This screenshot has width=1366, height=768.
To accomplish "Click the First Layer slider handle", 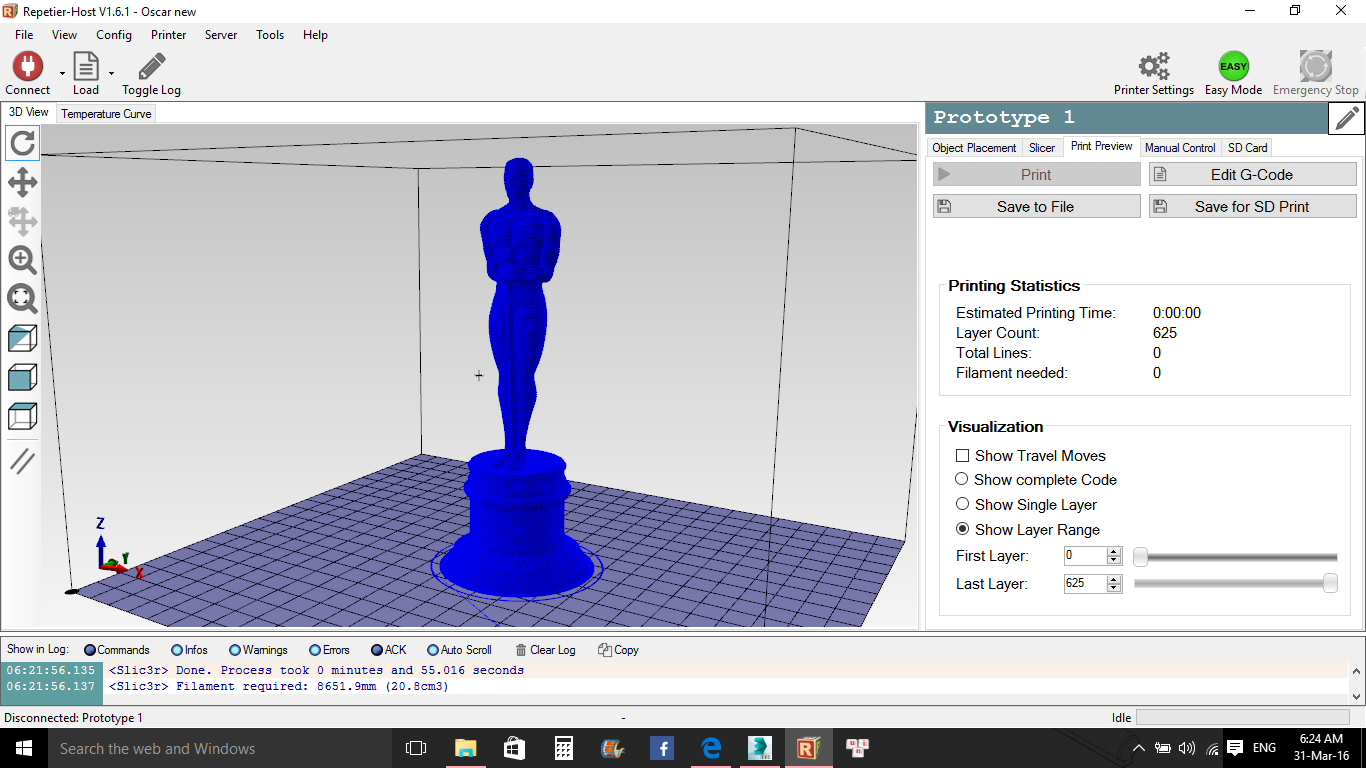I will point(1140,557).
